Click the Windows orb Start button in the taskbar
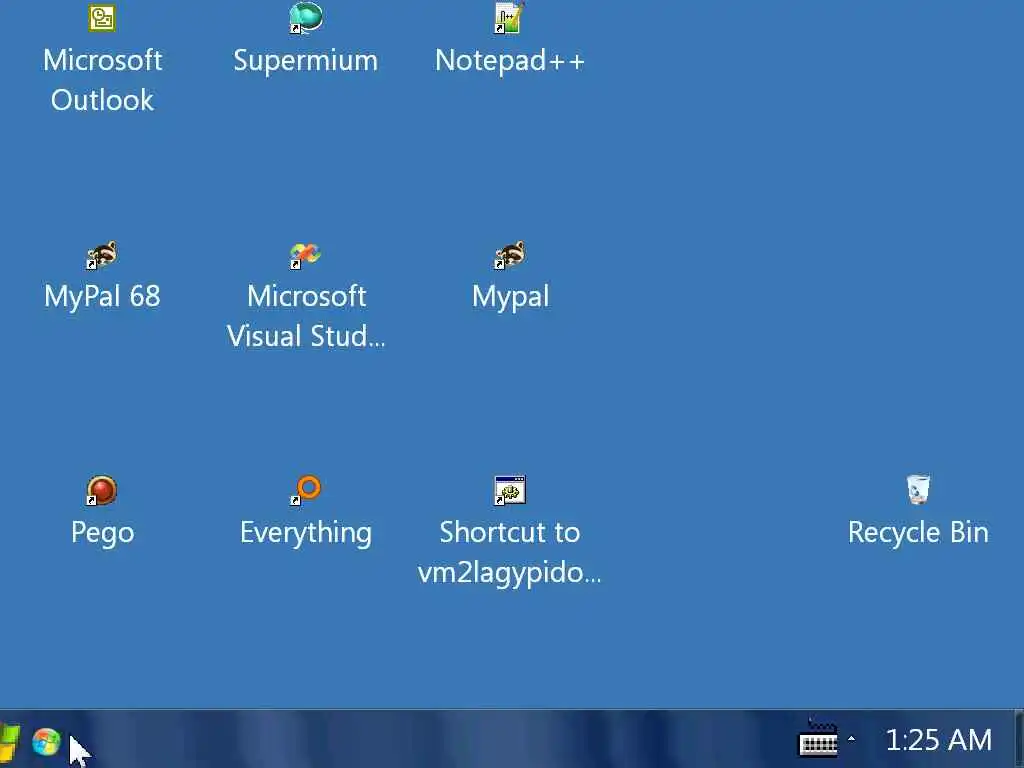 click(46, 742)
